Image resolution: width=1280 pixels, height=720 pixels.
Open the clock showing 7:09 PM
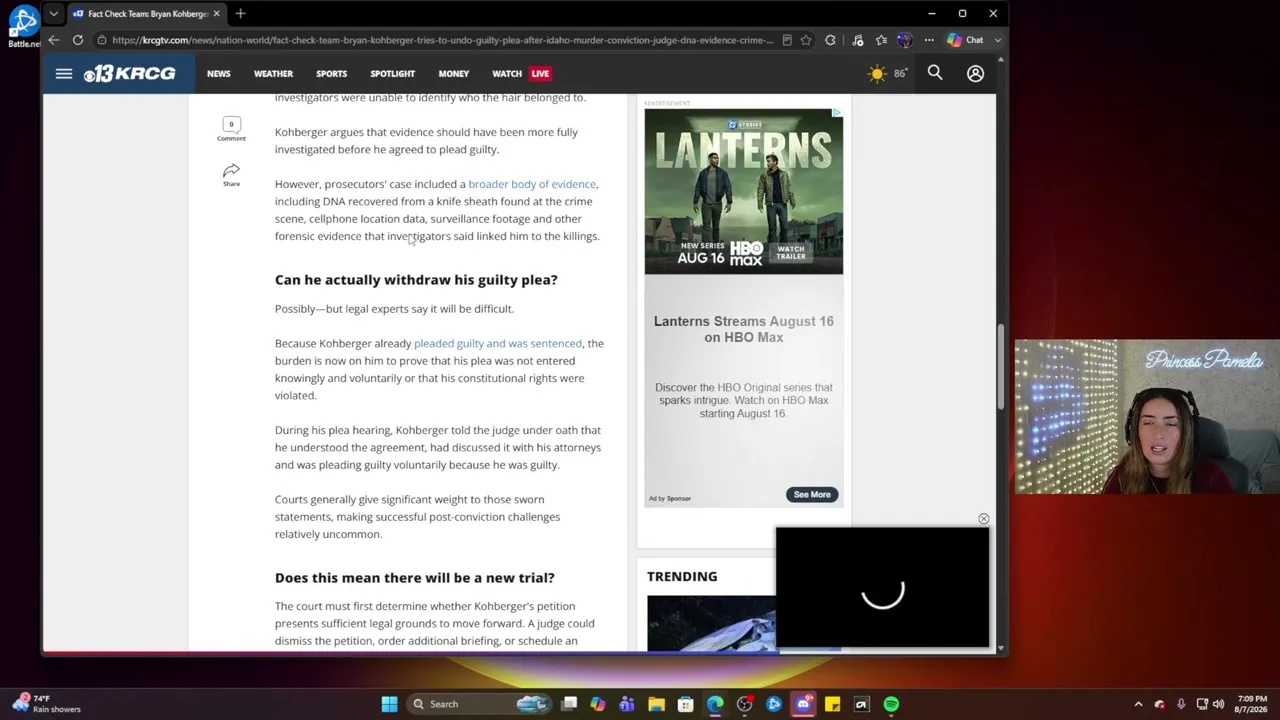pos(1251,704)
